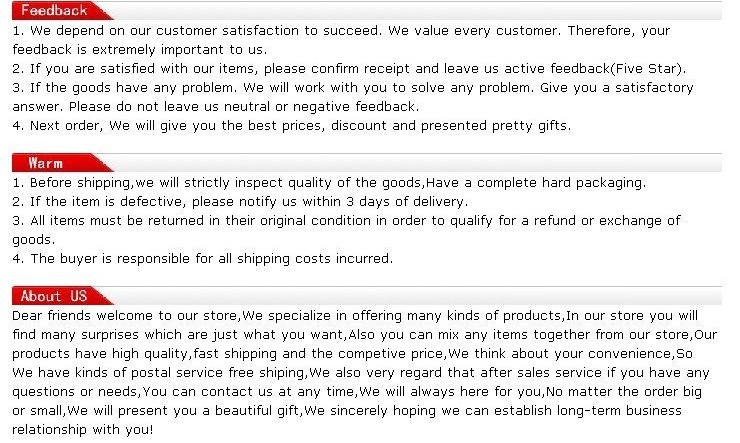This screenshot has height=443, width=740.
Task: Click the red About US section header
Action: (60, 296)
